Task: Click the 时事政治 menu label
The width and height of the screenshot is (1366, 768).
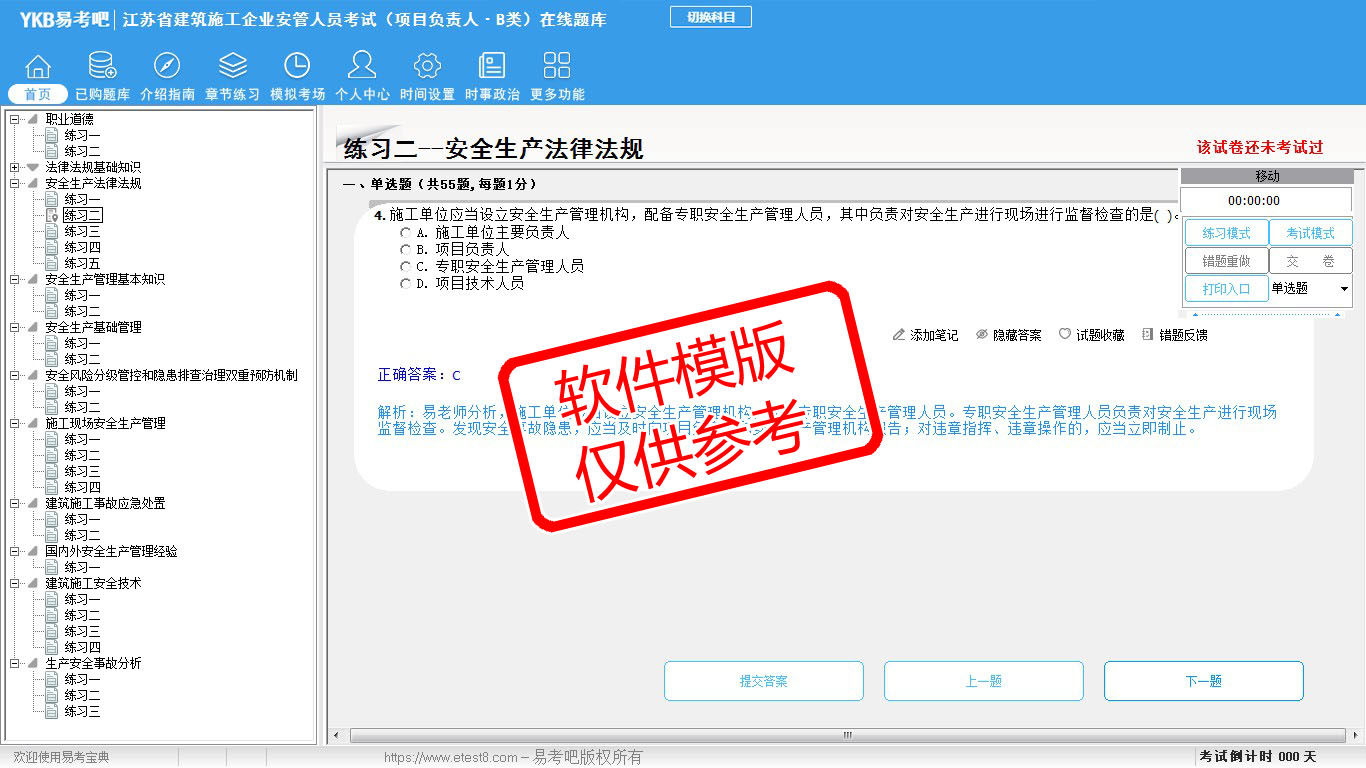Action: click(x=492, y=94)
